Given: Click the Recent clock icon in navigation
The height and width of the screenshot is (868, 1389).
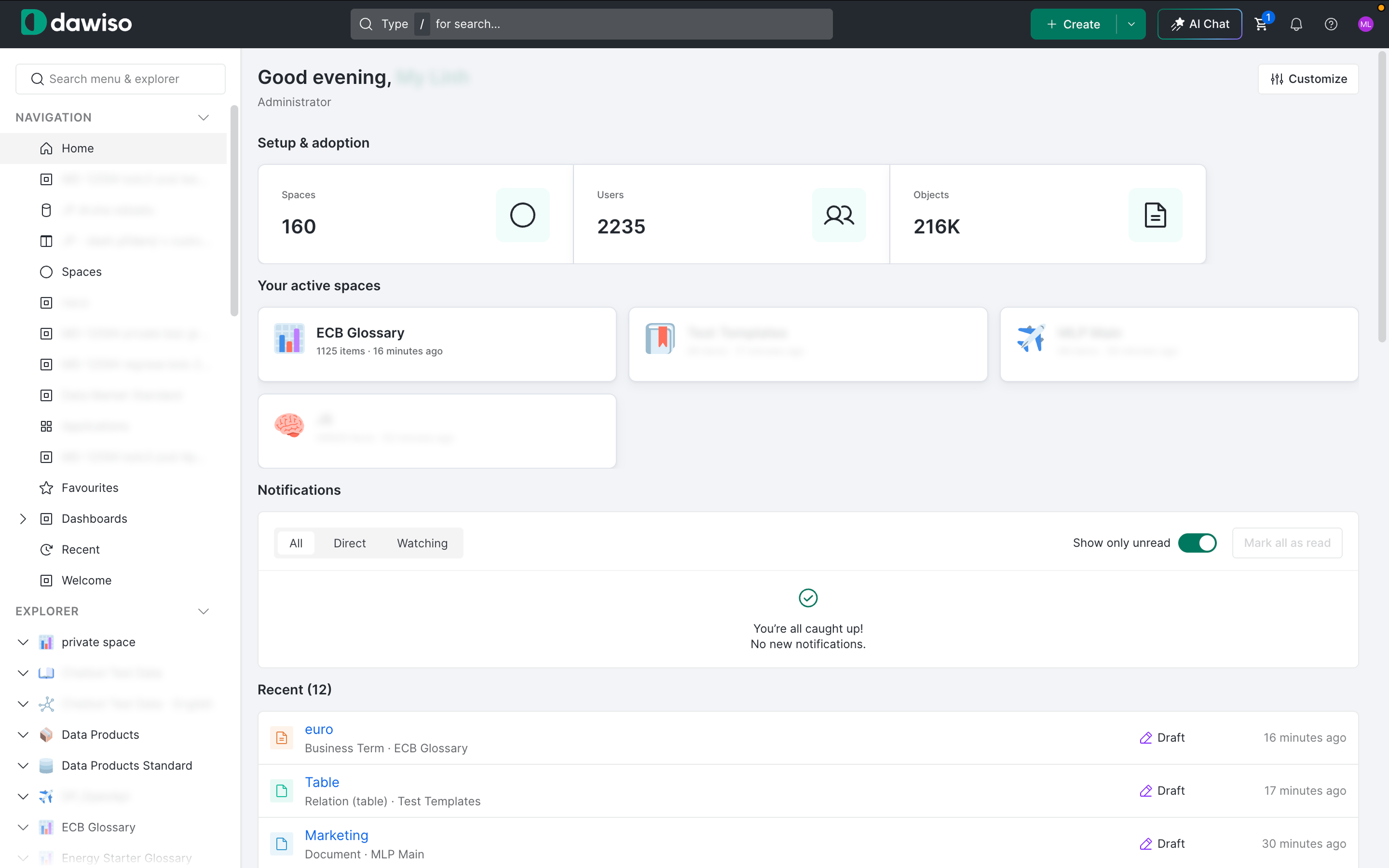Looking at the screenshot, I should tap(46, 549).
